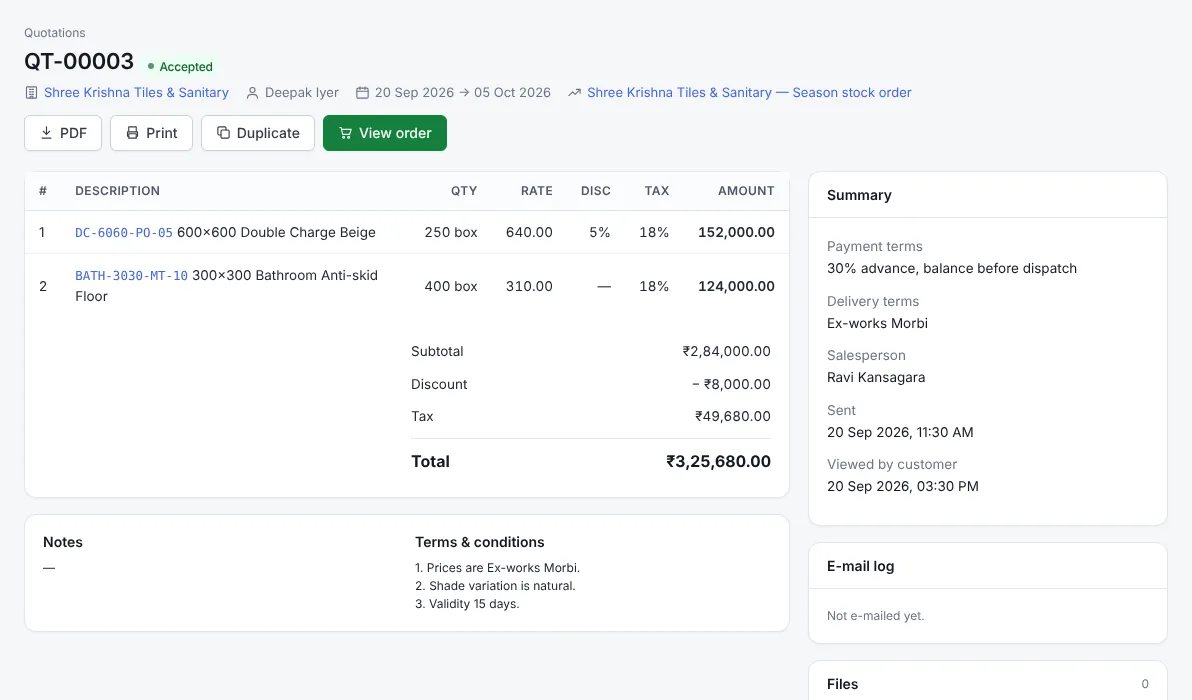Click the subtotal value ₹2,84,000.00
The image size is (1192, 700).
[727, 351]
